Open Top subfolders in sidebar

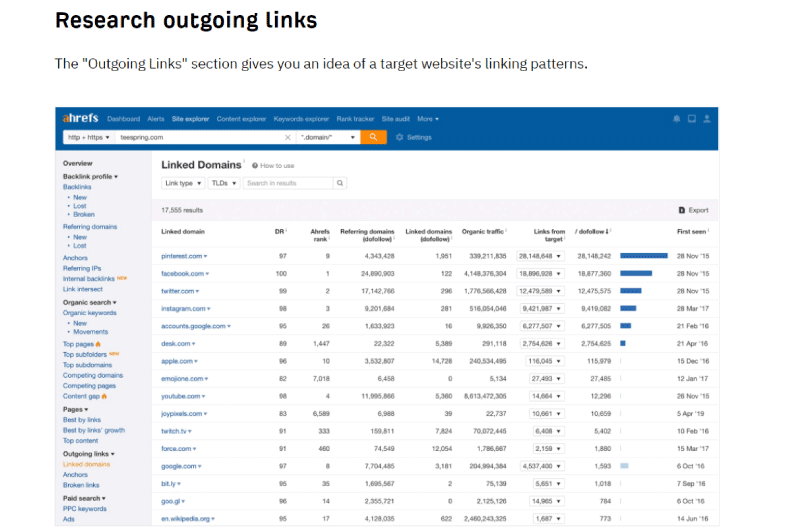(x=85, y=355)
